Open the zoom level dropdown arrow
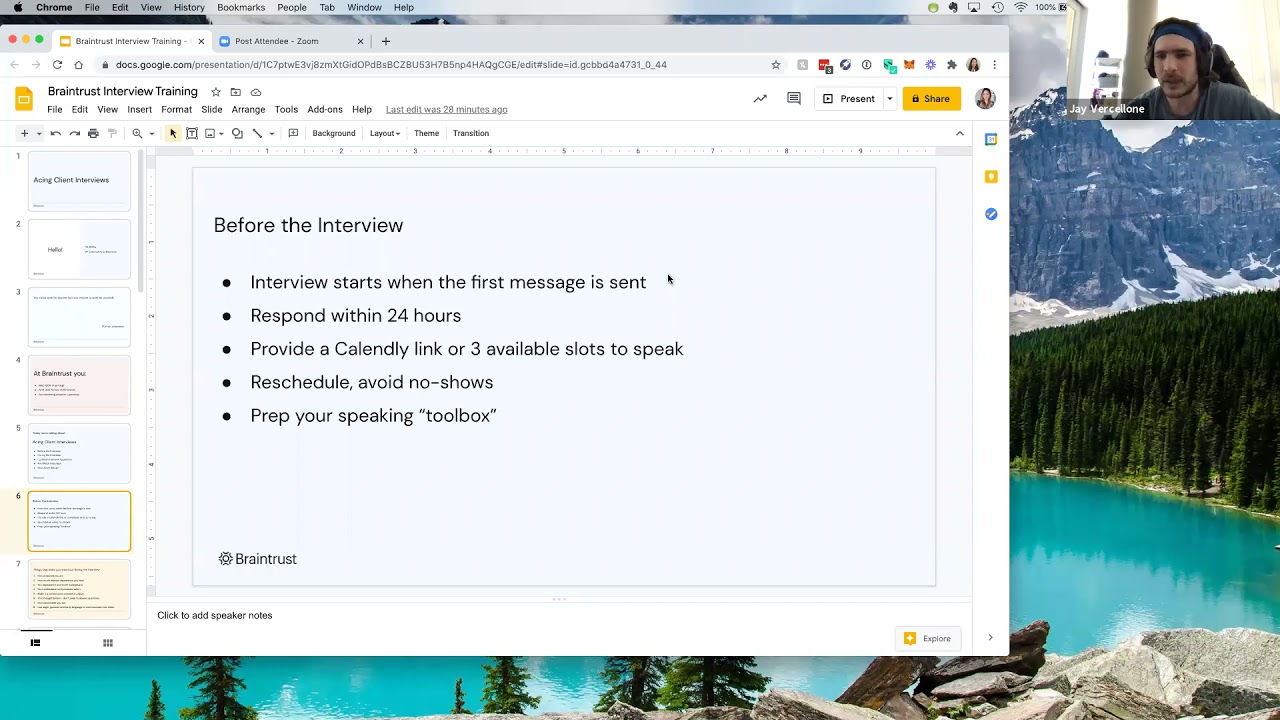1280x720 pixels. 152,133
